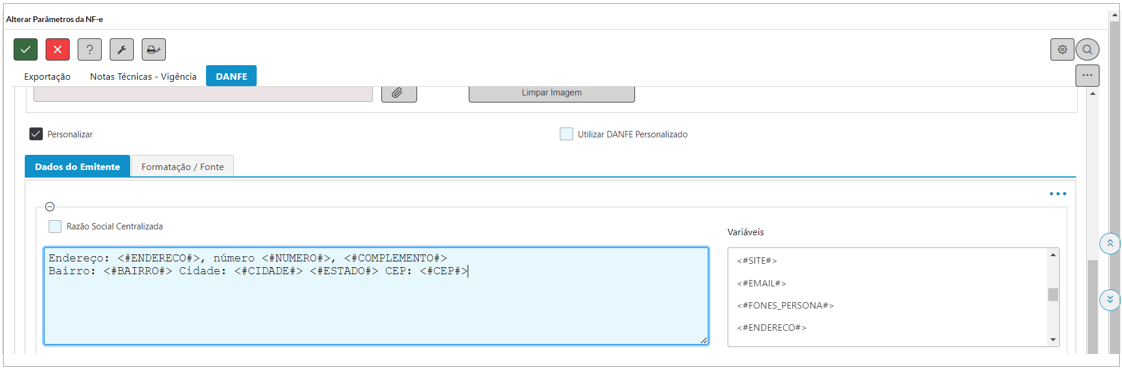Confirm changes with the green checkmark button
Screen dimensions: 1122x369
click(26, 49)
